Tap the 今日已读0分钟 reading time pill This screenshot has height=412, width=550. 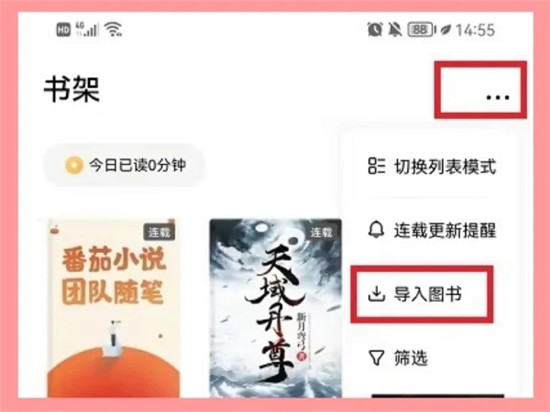124,165
